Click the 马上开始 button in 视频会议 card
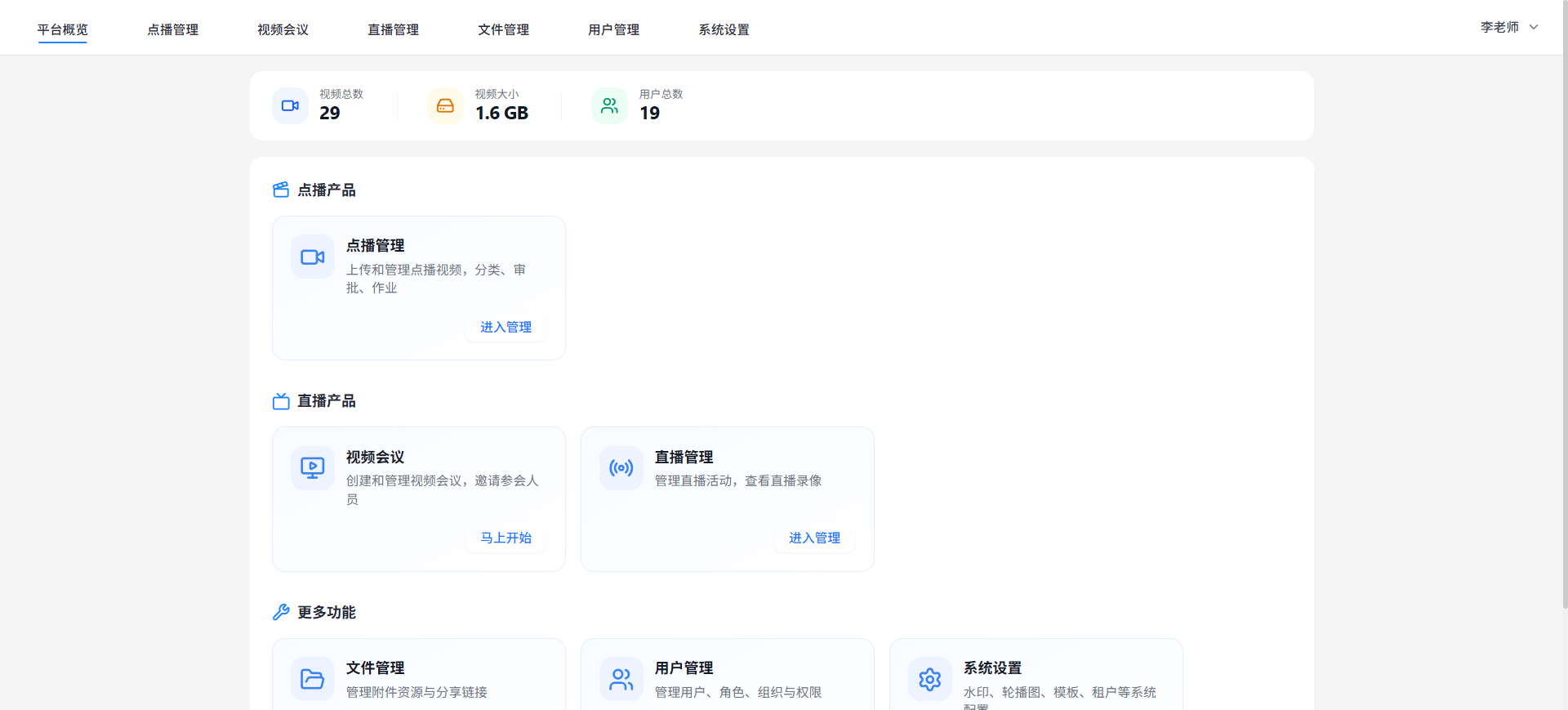The width and height of the screenshot is (1568, 710). 506,538
